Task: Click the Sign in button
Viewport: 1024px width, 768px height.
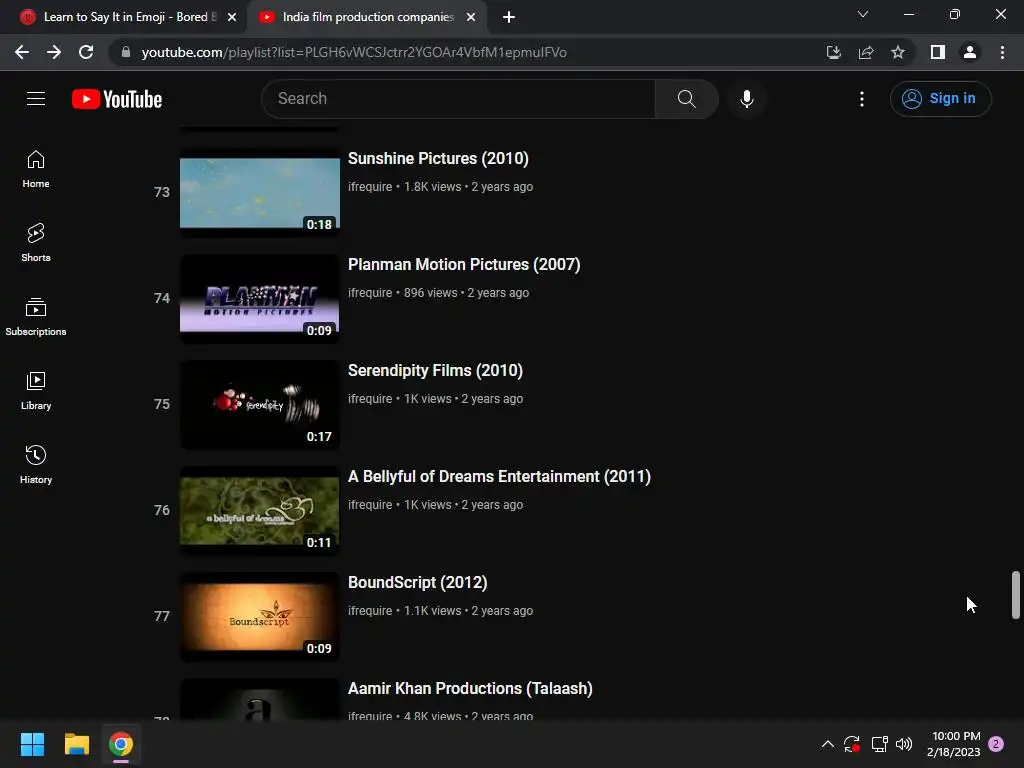Action: 940,99
